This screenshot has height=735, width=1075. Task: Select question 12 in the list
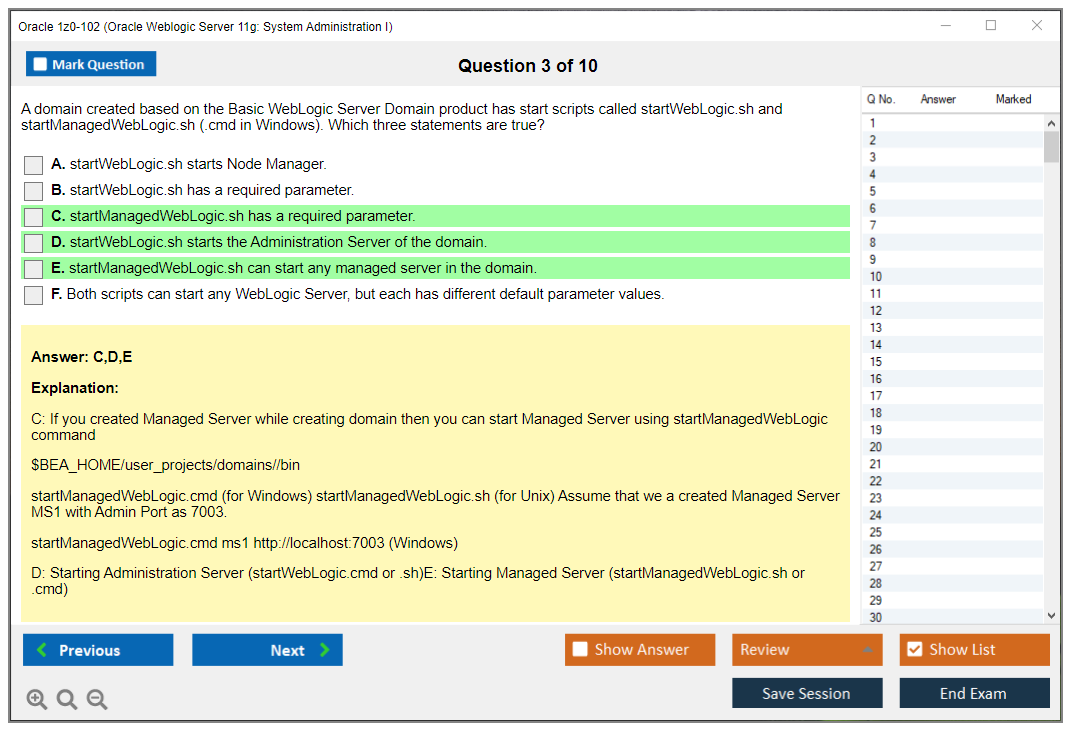(x=952, y=311)
